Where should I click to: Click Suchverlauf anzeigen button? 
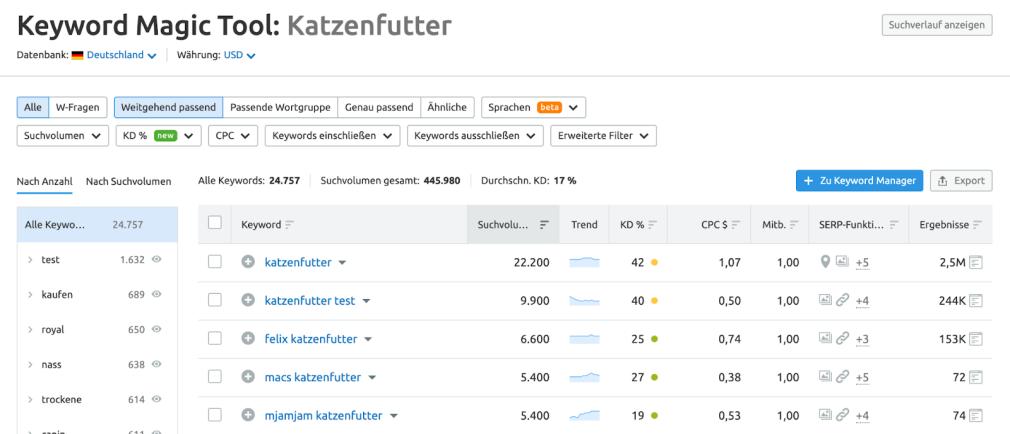937,25
